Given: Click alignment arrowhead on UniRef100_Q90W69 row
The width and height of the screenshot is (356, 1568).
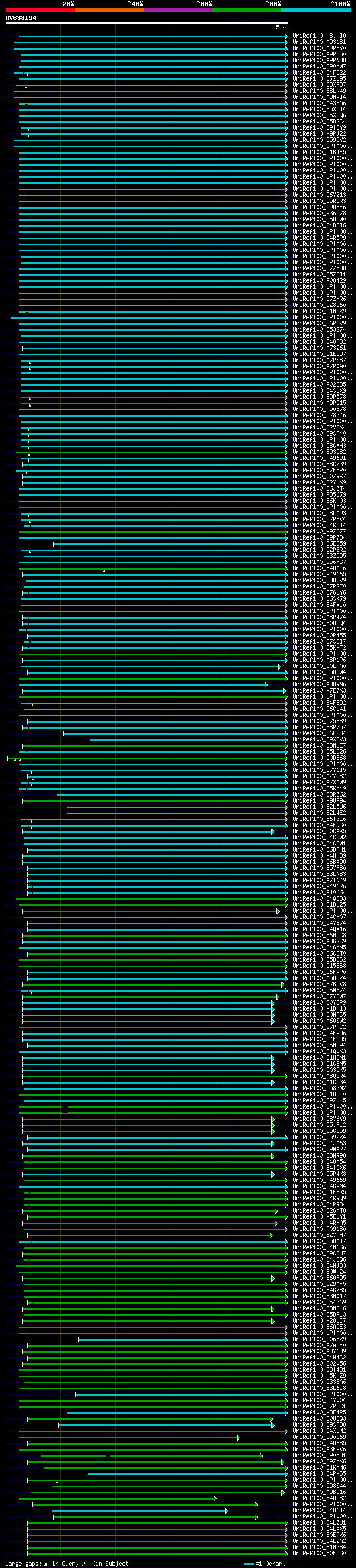Looking at the screenshot, I should coord(238,1437).
